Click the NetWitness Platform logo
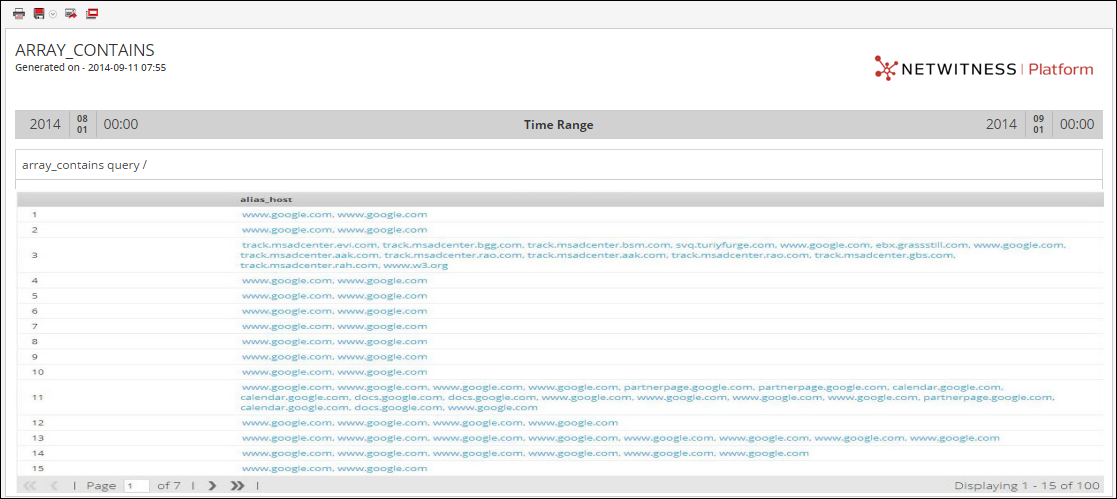The width and height of the screenshot is (1117, 499). [x=983, y=68]
